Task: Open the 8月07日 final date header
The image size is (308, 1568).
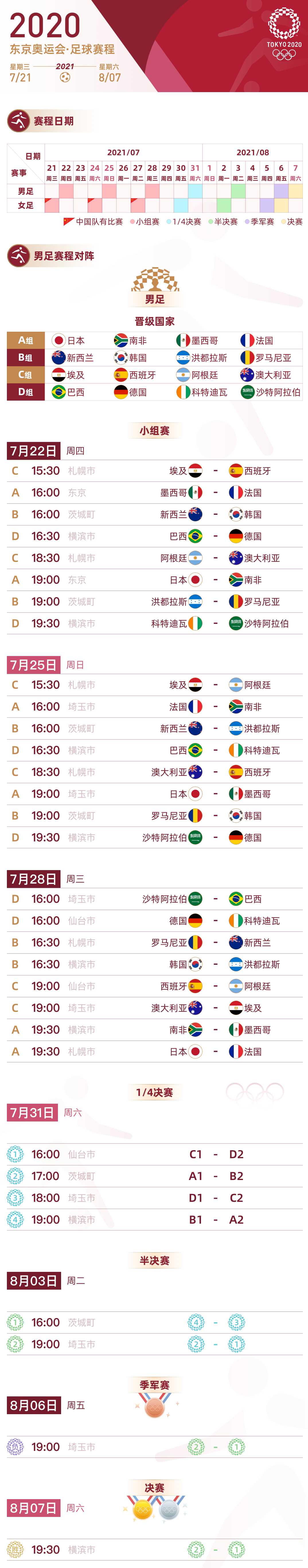Action: 34,1507
